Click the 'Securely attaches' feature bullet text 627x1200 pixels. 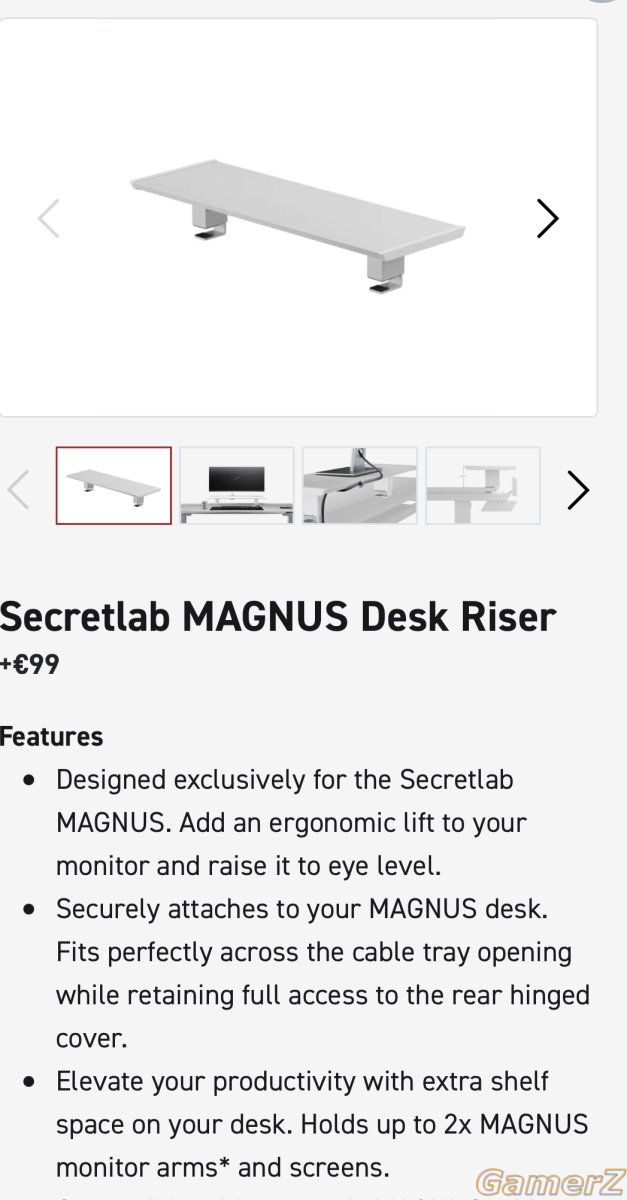click(x=323, y=973)
